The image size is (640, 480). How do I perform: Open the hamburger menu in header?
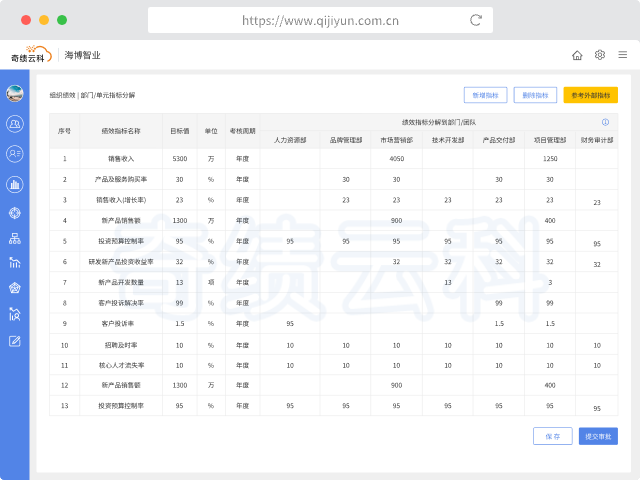(x=622, y=55)
